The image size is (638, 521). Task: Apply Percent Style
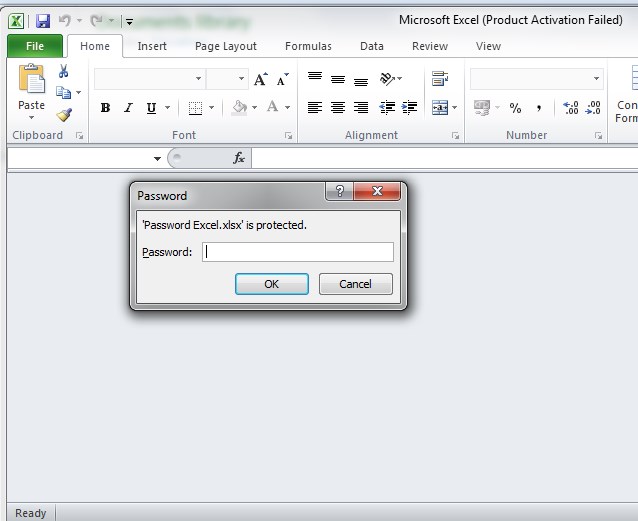coord(515,108)
